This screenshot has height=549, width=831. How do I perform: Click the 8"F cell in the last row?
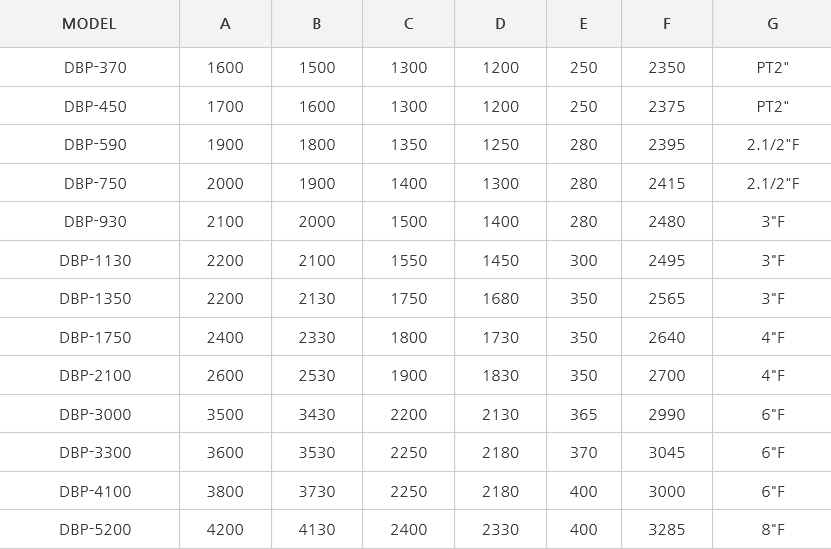[773, 529]
